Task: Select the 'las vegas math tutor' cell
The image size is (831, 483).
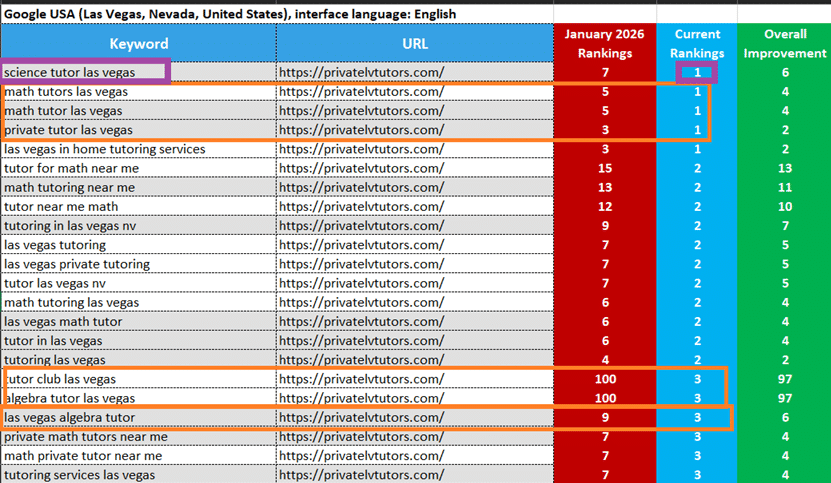Action: [138, 321]
